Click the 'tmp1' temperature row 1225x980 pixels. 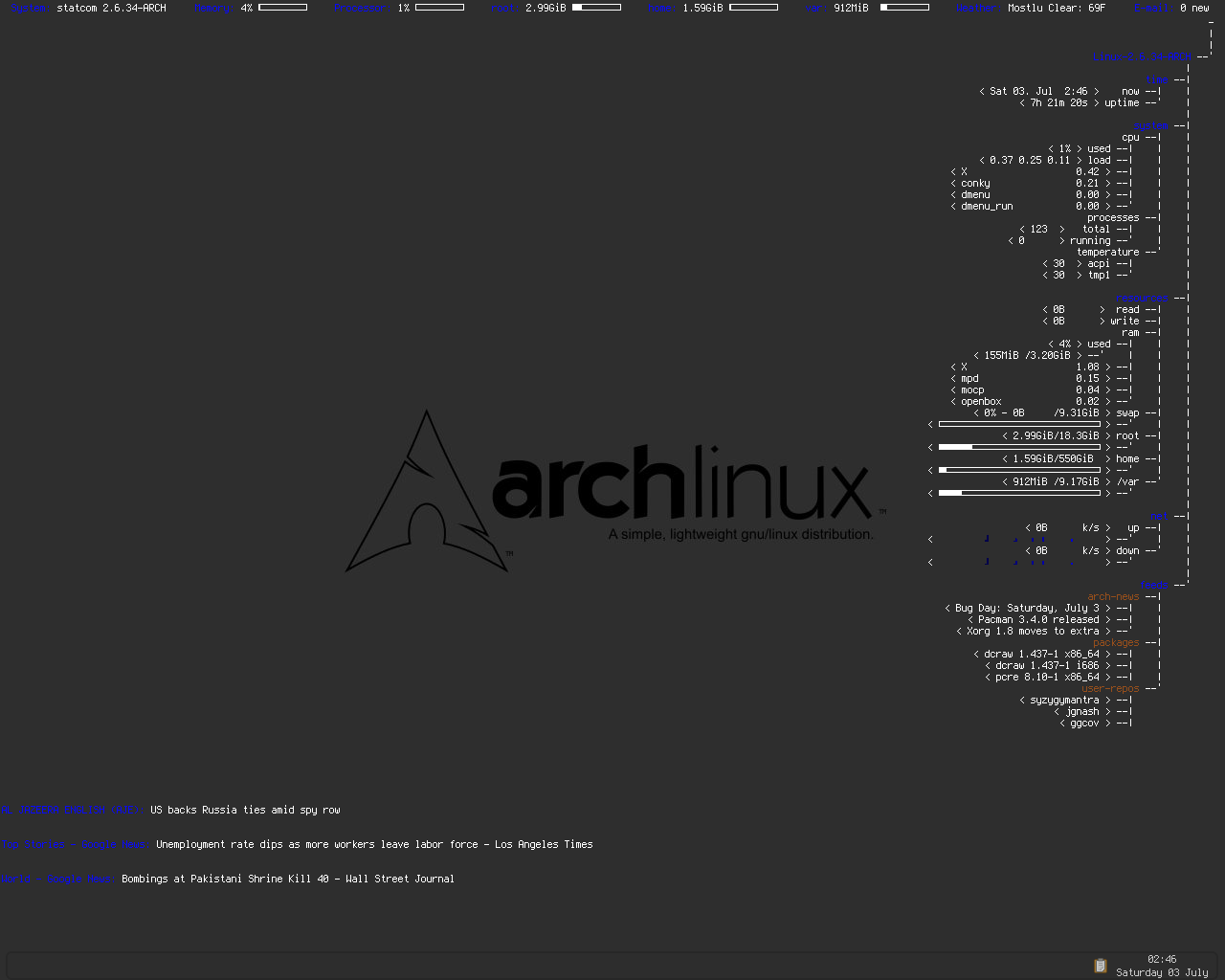[x=1076, y=276]
